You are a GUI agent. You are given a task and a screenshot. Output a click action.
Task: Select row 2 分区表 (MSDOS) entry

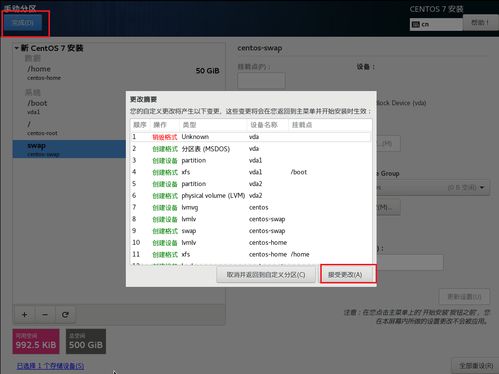coord(251,149)
